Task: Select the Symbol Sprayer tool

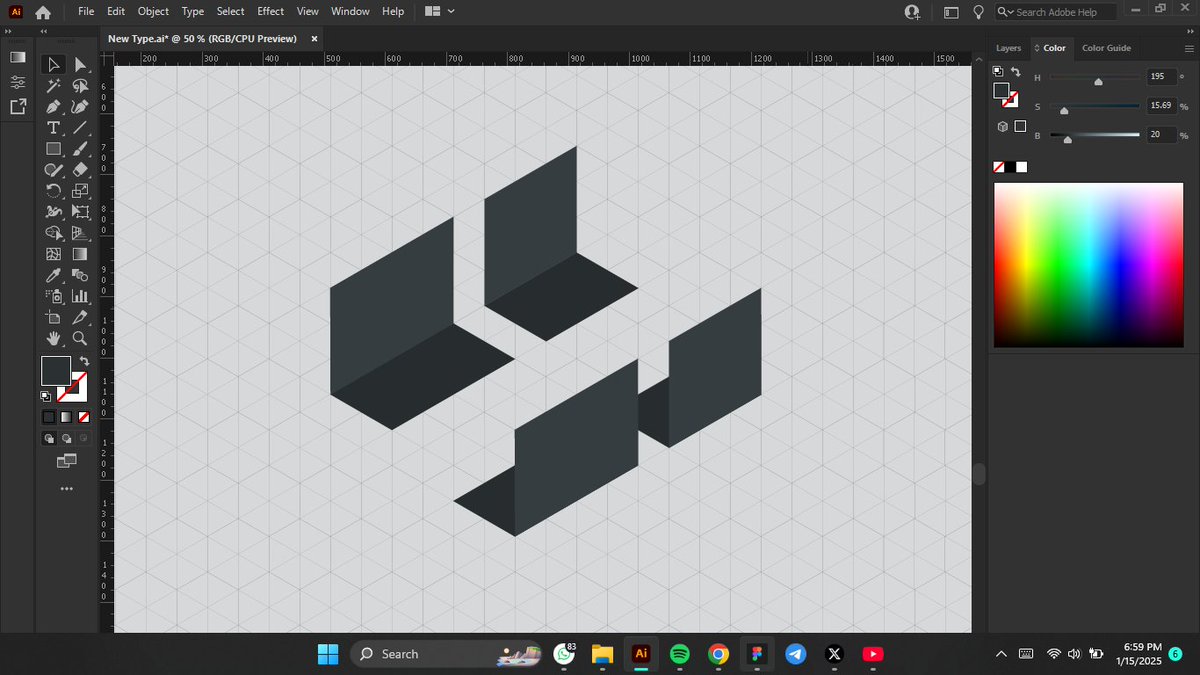Action: click(54, 296)
